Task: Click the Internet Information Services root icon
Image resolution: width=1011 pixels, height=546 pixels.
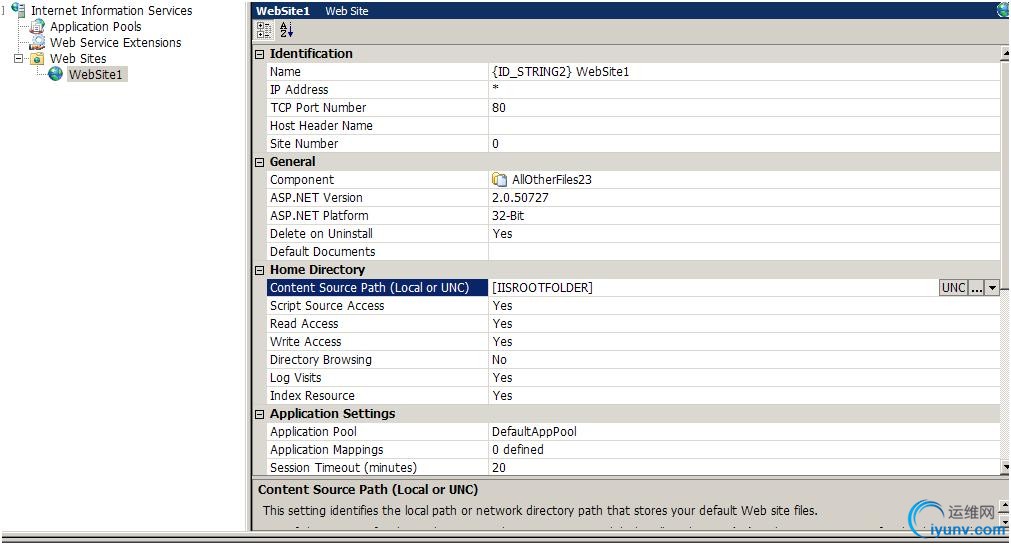Action: (18, 10)
